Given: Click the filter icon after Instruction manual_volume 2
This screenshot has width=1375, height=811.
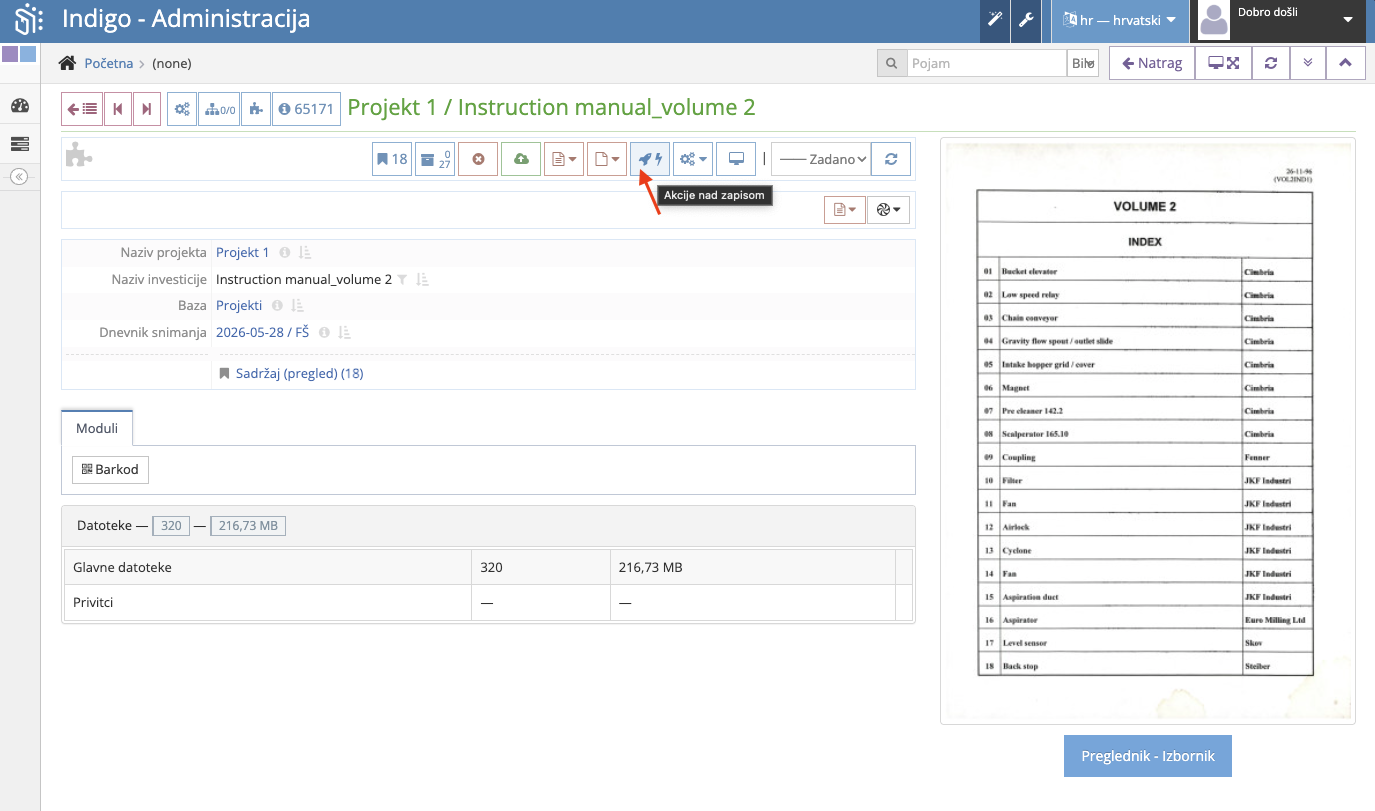Looking at the screenshot, I should pos(402,280).
